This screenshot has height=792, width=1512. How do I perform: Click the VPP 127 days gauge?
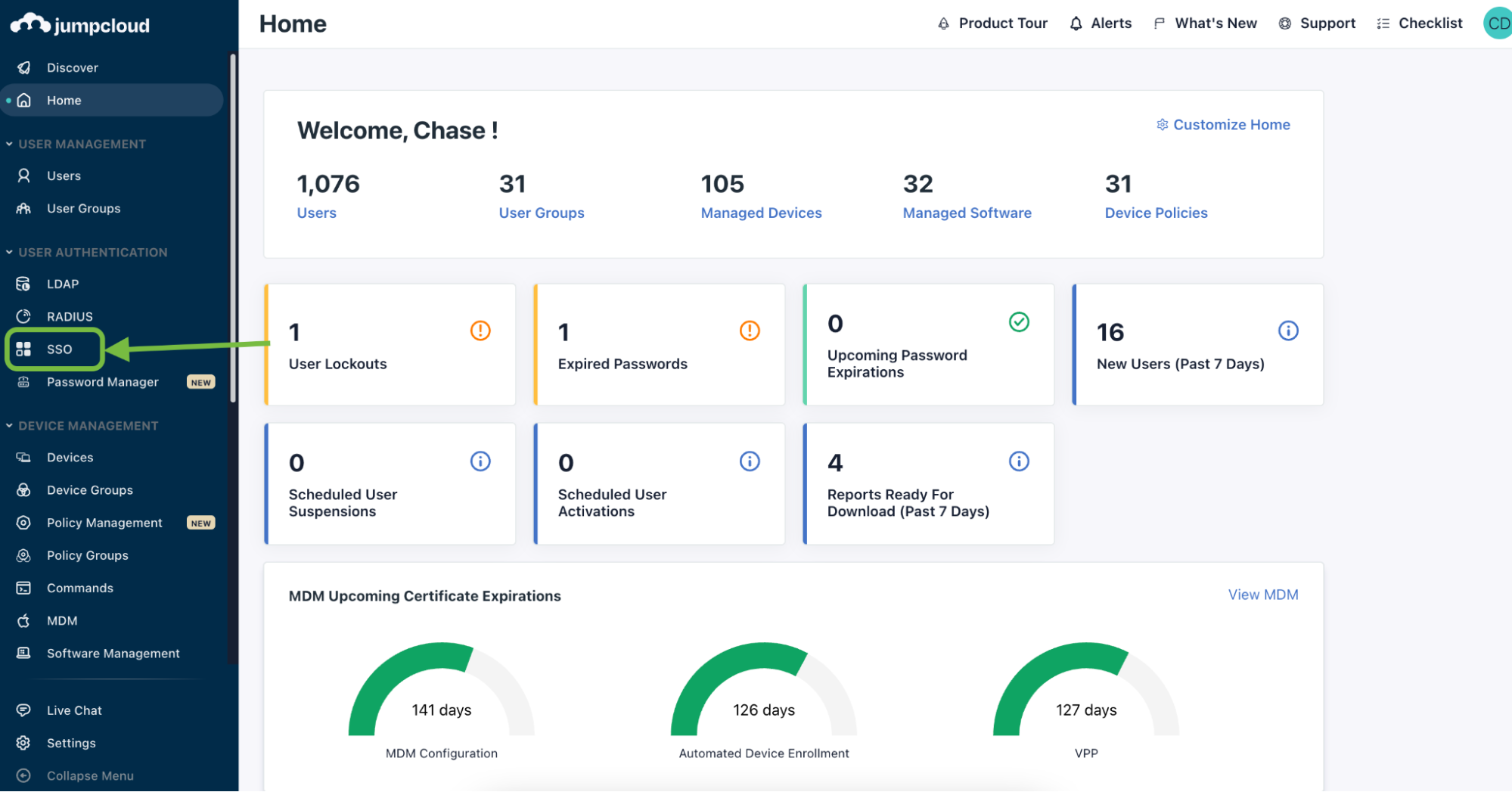coord(1085,688)
